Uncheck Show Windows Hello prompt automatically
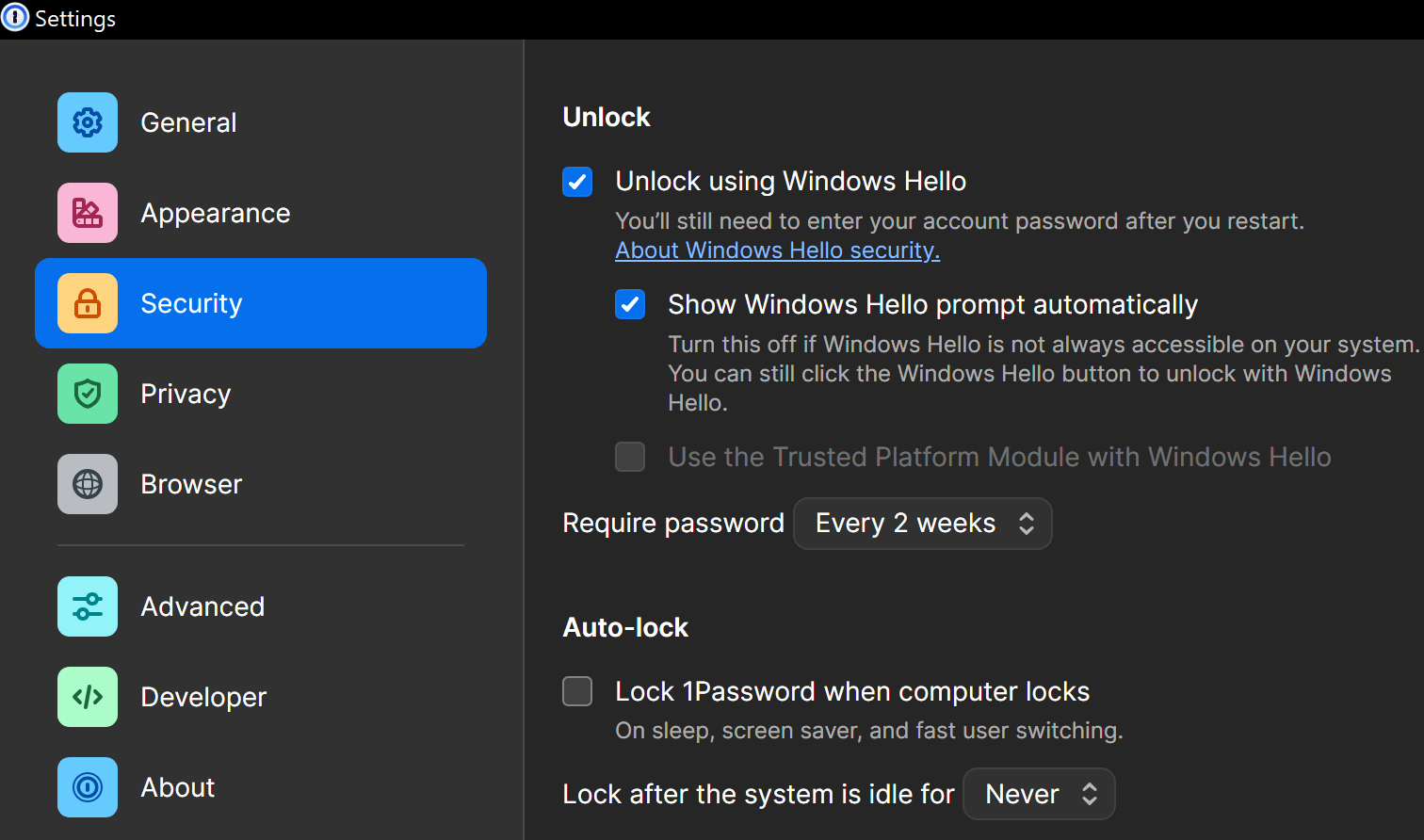Image resolution: width=1424 pixels, height=840 pixels. (x=630, y=304)
